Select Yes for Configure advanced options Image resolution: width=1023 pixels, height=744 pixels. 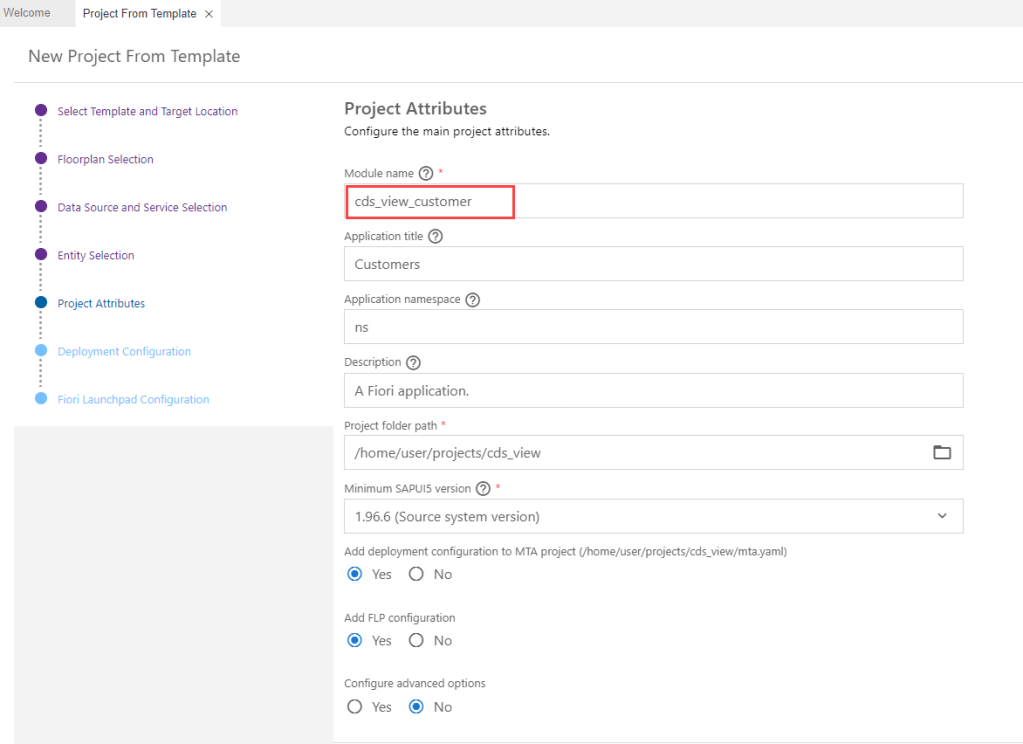pyautogui.click(x=354, y=707)
